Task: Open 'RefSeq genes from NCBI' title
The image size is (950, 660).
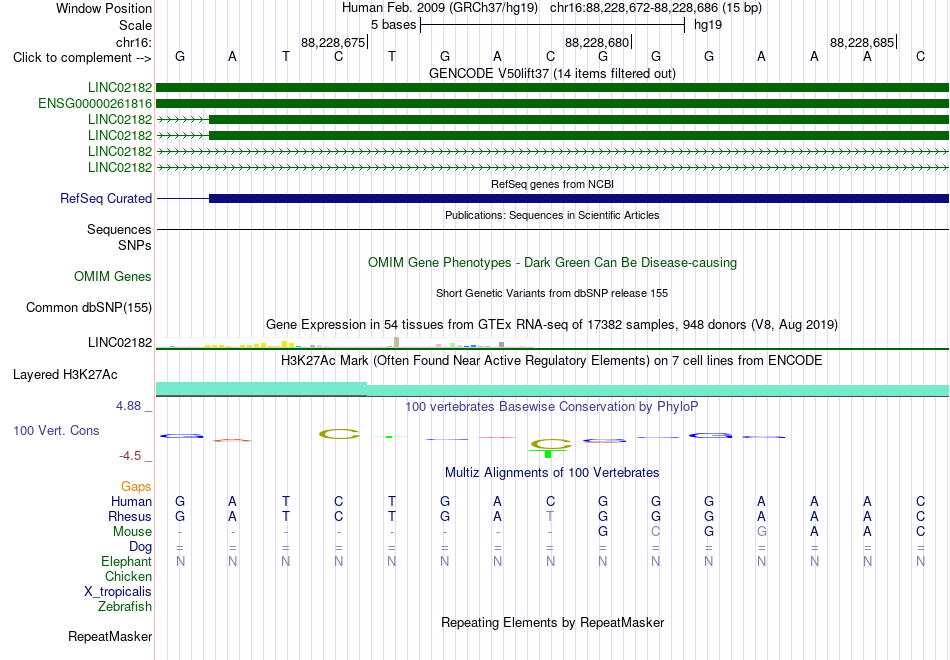Action: point(552,184)
